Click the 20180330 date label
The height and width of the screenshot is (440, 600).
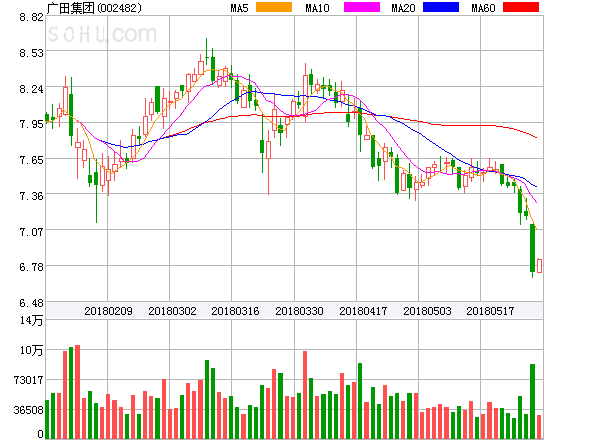pos(299,311)
